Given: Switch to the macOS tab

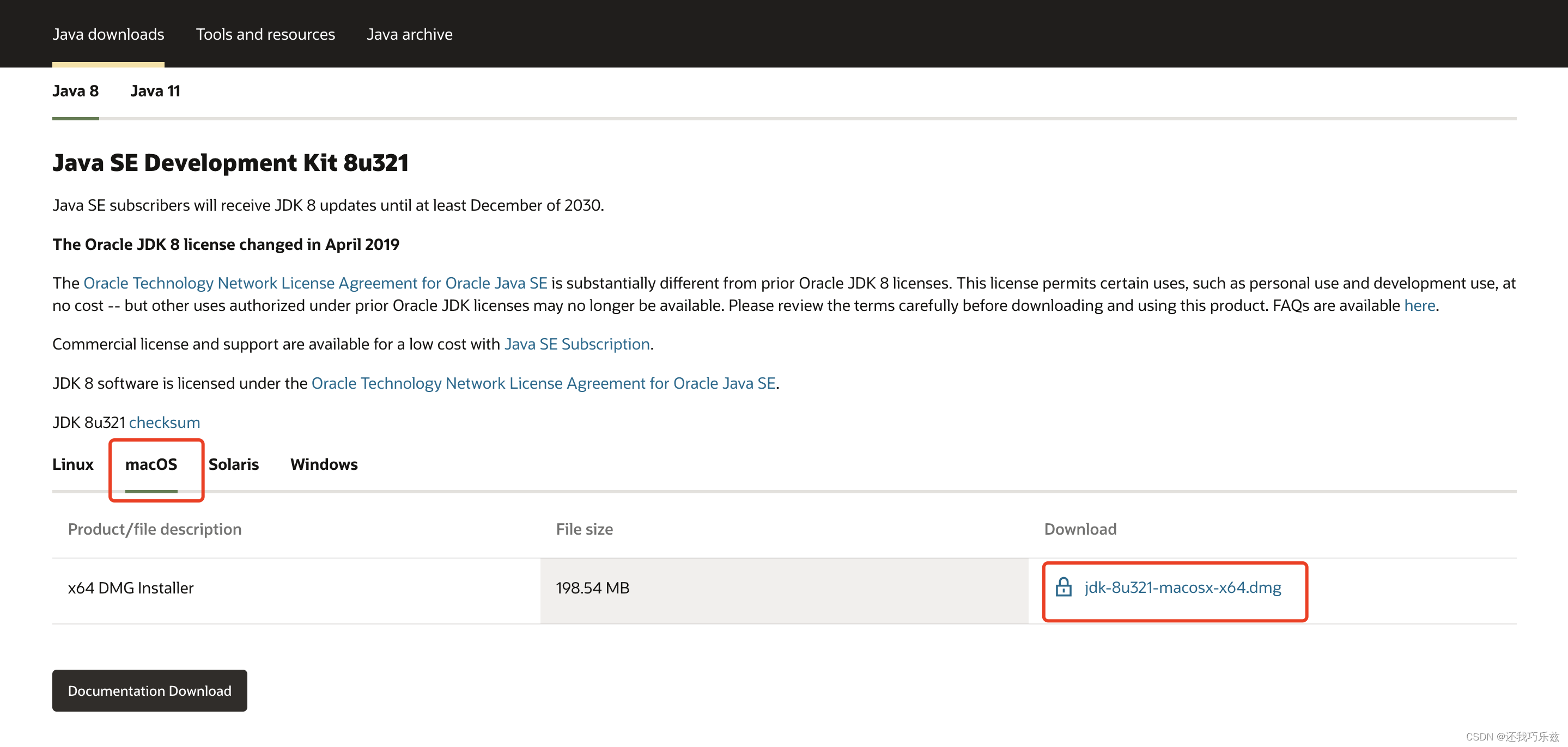Looking at the screenshot, I should pyautogui.click(x=151, y=465).
